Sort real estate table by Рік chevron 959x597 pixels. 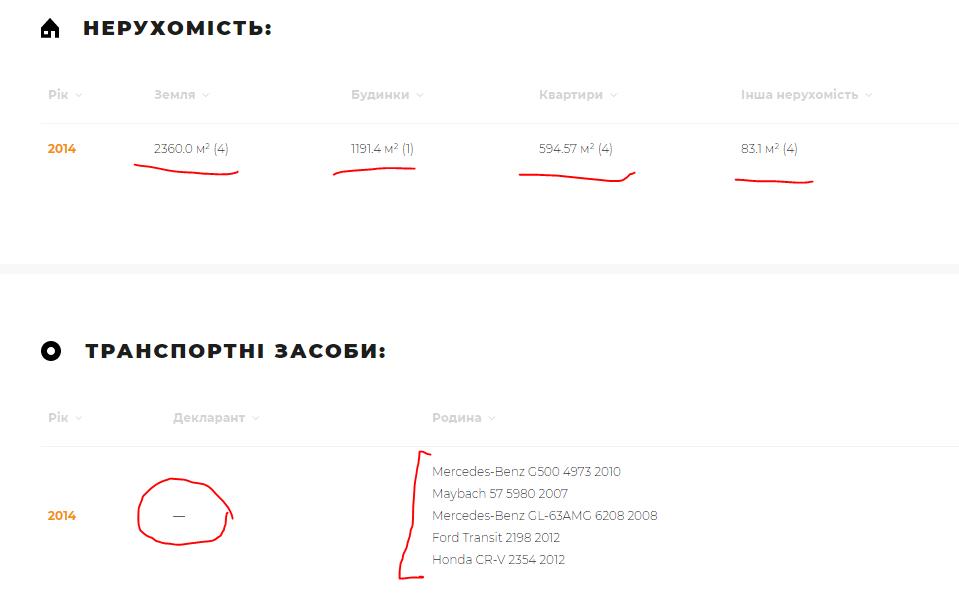tap(78, 96)
